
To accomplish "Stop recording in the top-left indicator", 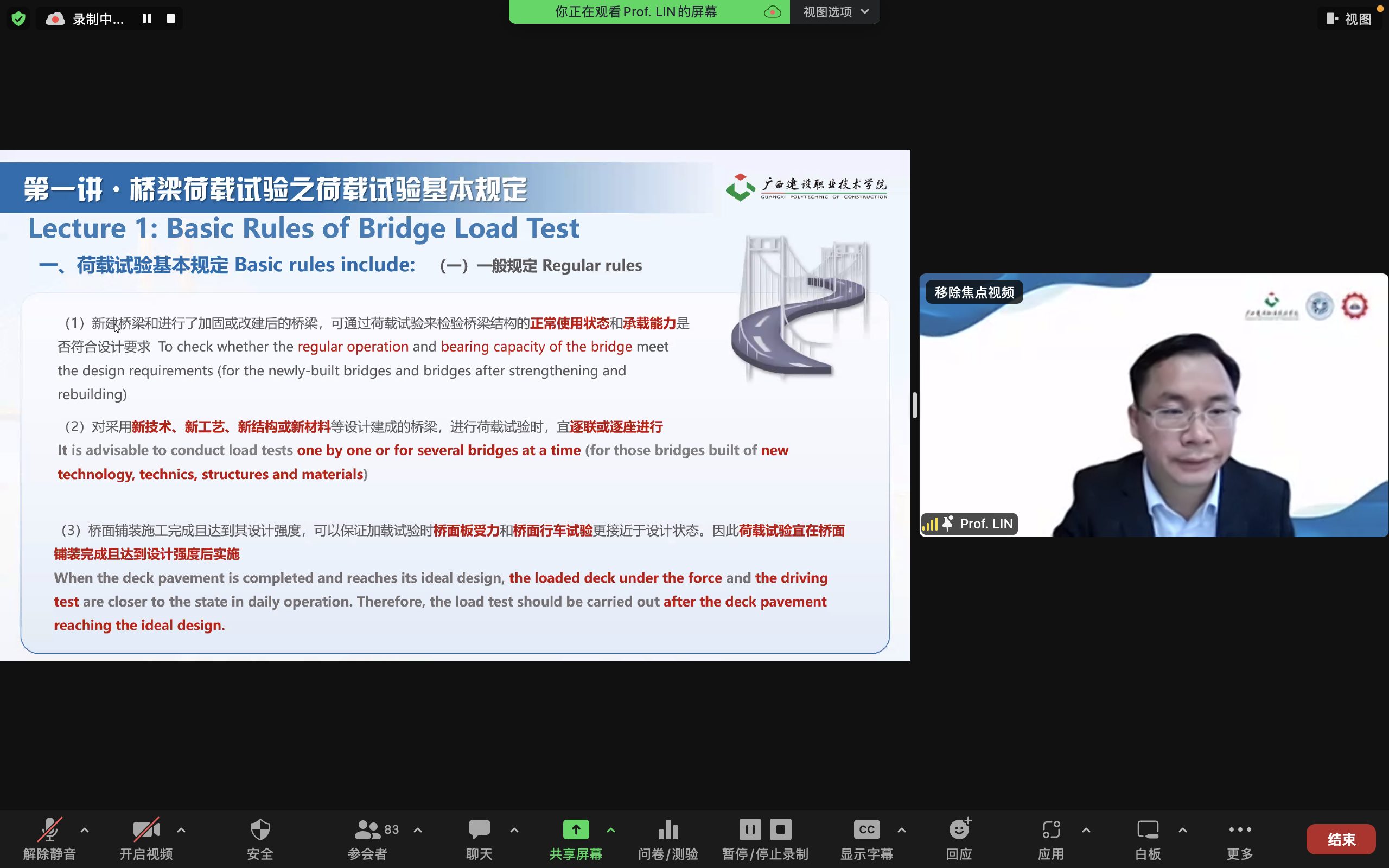I will [170, 18].
